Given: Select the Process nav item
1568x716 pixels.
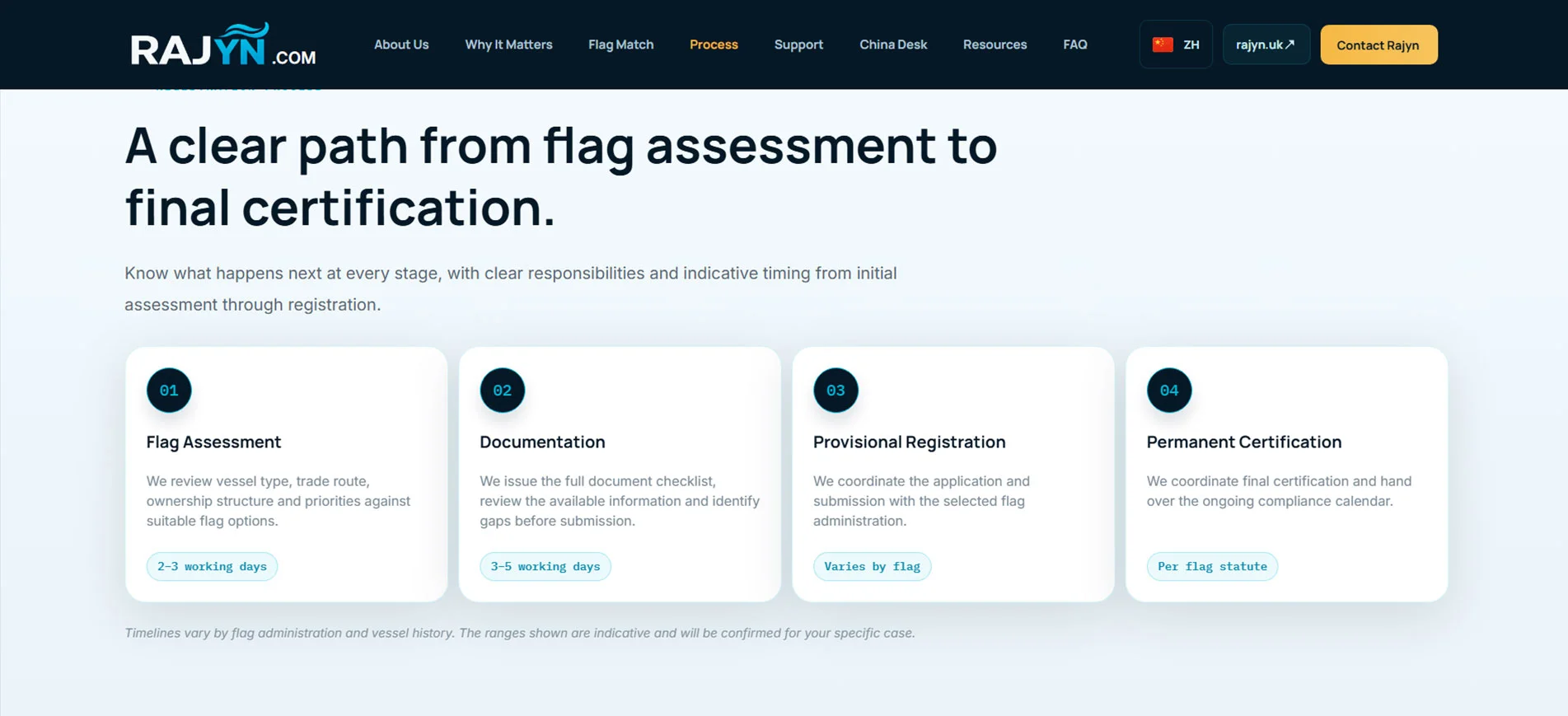Looking at the screenshot, I should point(714,44).
